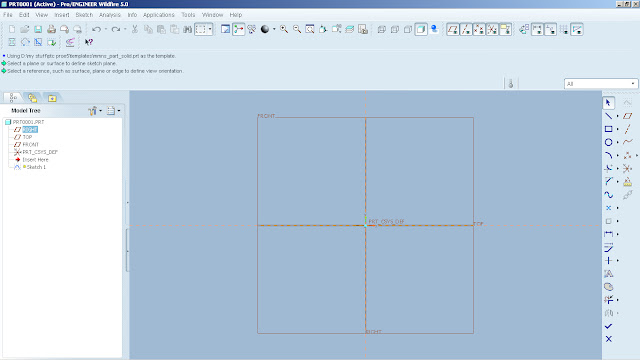Cancel the sketch with the X icon
This screenshot has height=360, width=640.
click(608, 339)
